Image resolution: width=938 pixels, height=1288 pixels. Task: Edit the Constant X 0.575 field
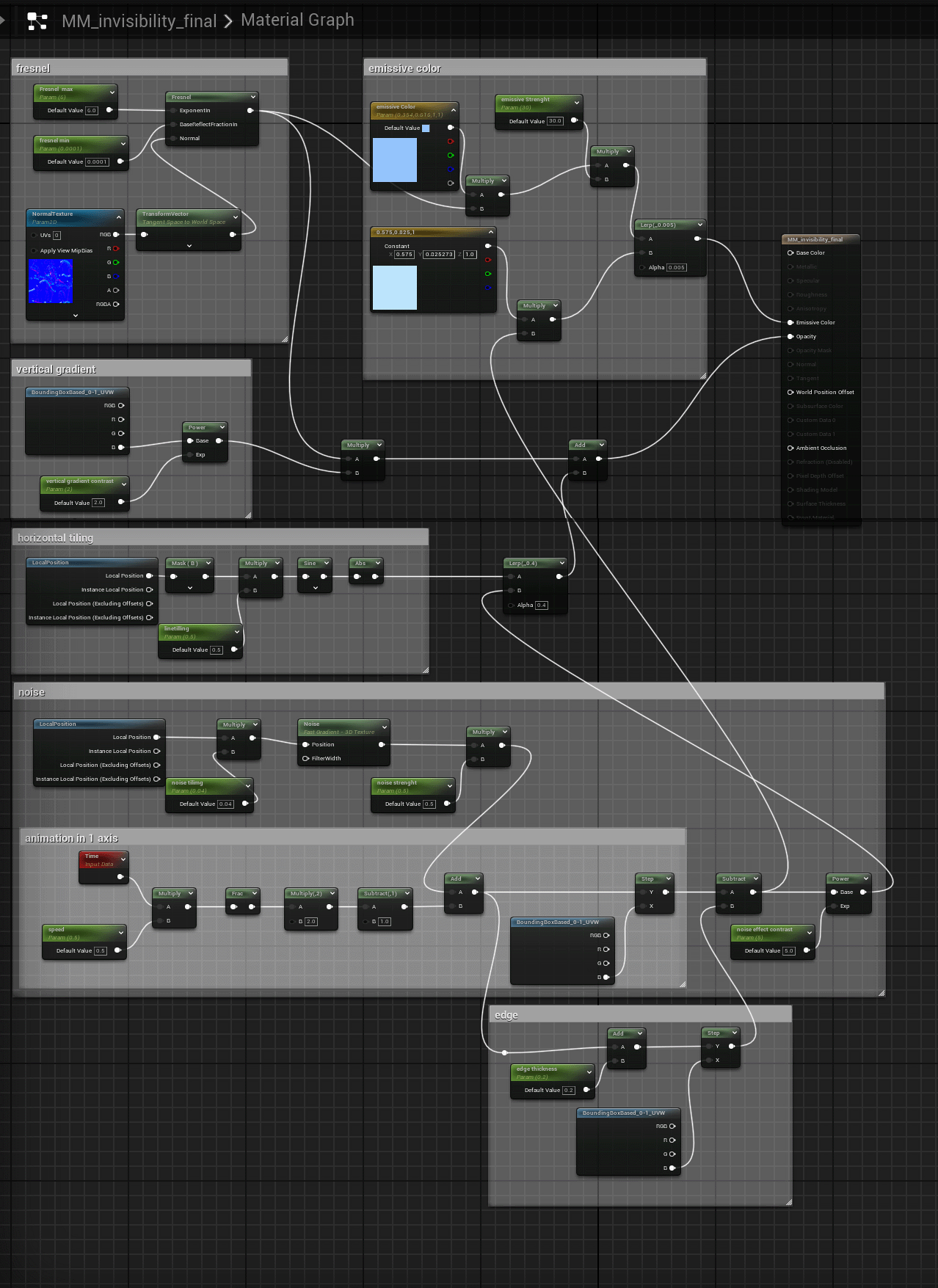click(404, 255)
